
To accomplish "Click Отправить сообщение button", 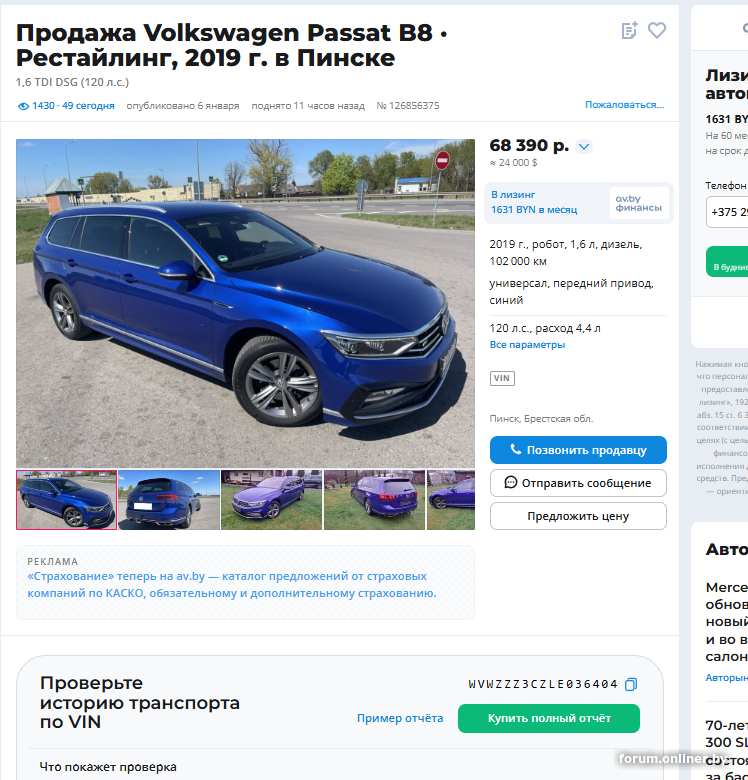I will (578, 483).
